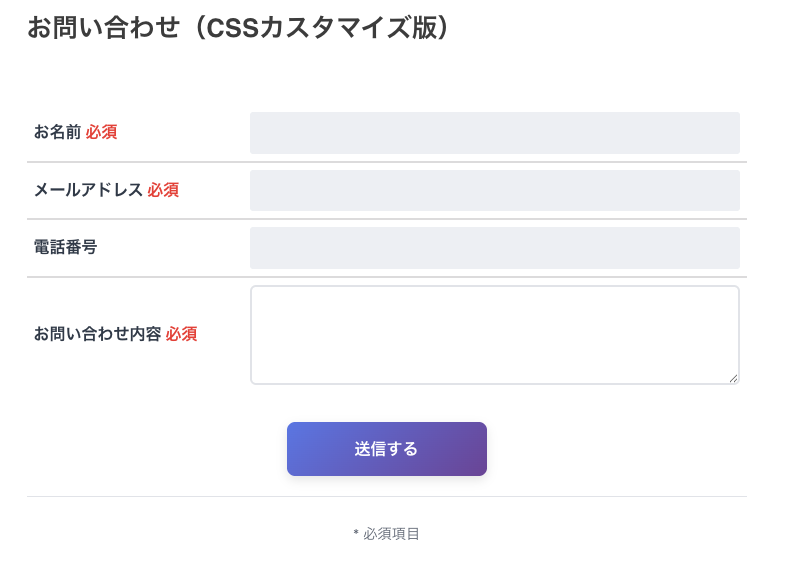The height and width of the screenshot is (568, 795).
Task: Click the お名前 text input field
Action: point(494,133)
